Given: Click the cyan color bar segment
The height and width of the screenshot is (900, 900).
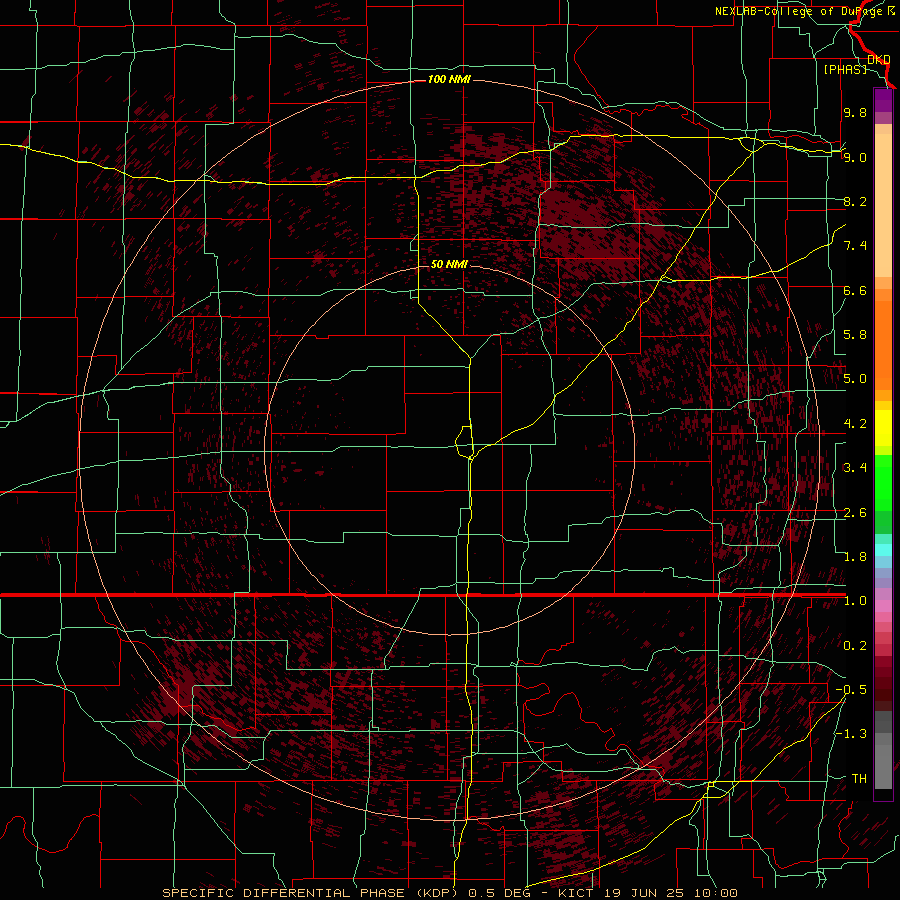Looking at the screenshot, I should [x=883, y=550].
